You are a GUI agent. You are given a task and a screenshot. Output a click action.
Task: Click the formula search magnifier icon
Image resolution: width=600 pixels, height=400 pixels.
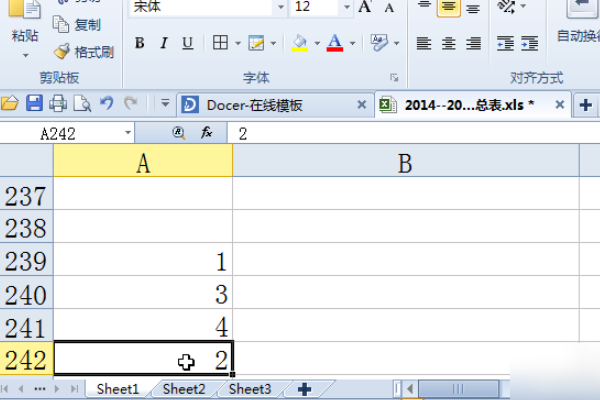[x=179, y=133]
